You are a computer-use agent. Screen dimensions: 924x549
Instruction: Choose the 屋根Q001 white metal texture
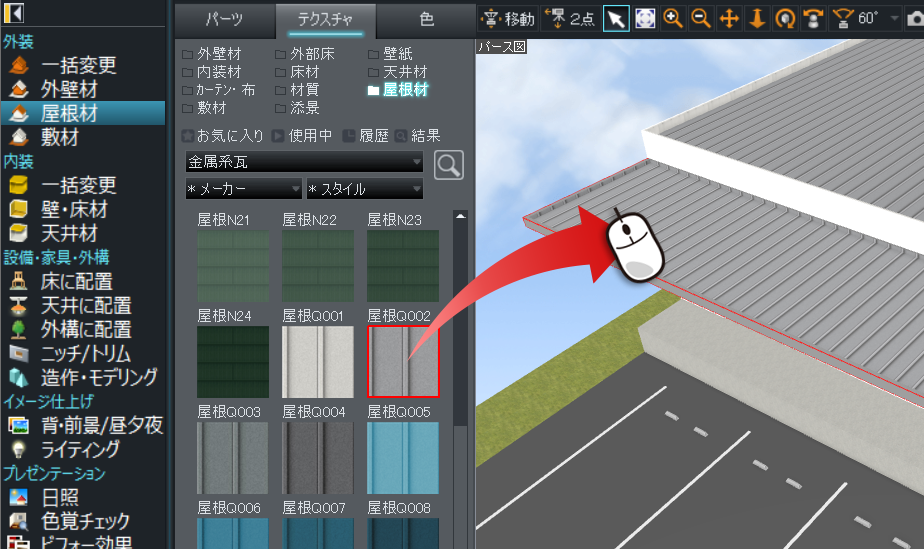pos(318,362)
